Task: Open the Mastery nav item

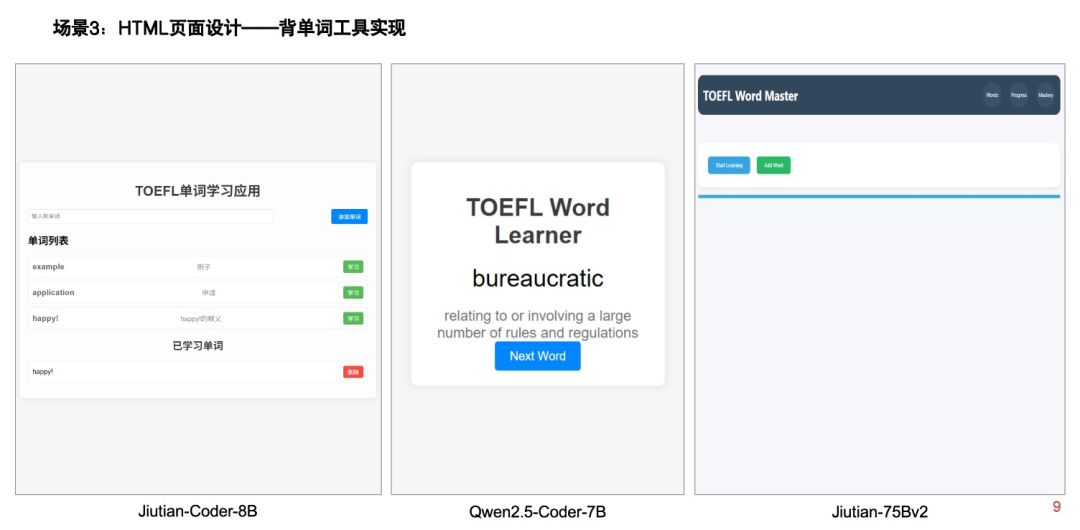Action: 1046,95
